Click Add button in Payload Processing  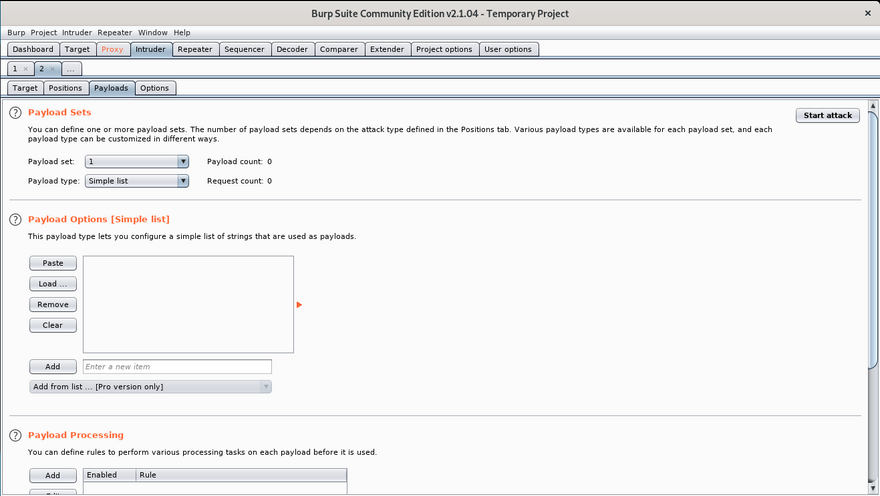click(x=53, y=475)
